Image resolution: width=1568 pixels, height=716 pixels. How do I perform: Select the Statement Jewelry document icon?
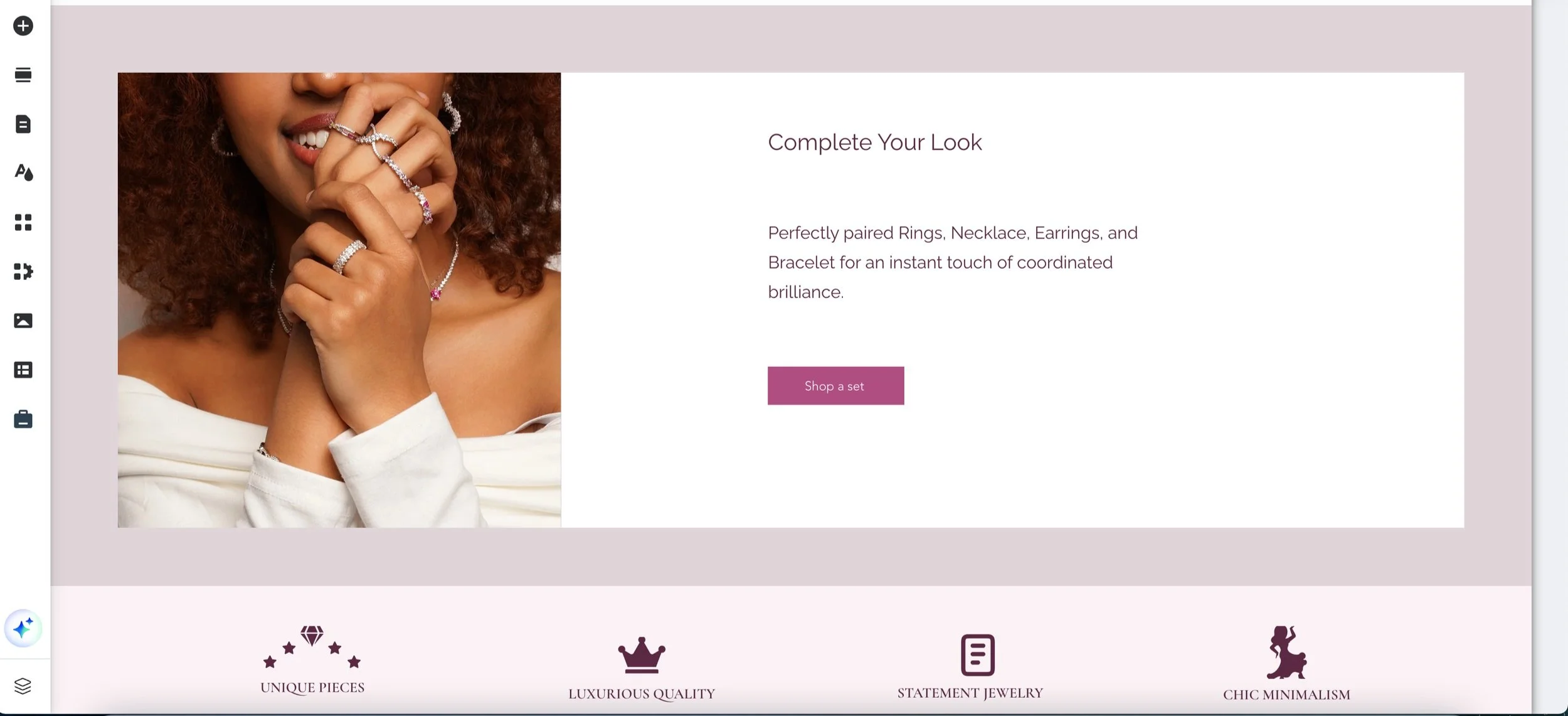(x=978, y=655)
